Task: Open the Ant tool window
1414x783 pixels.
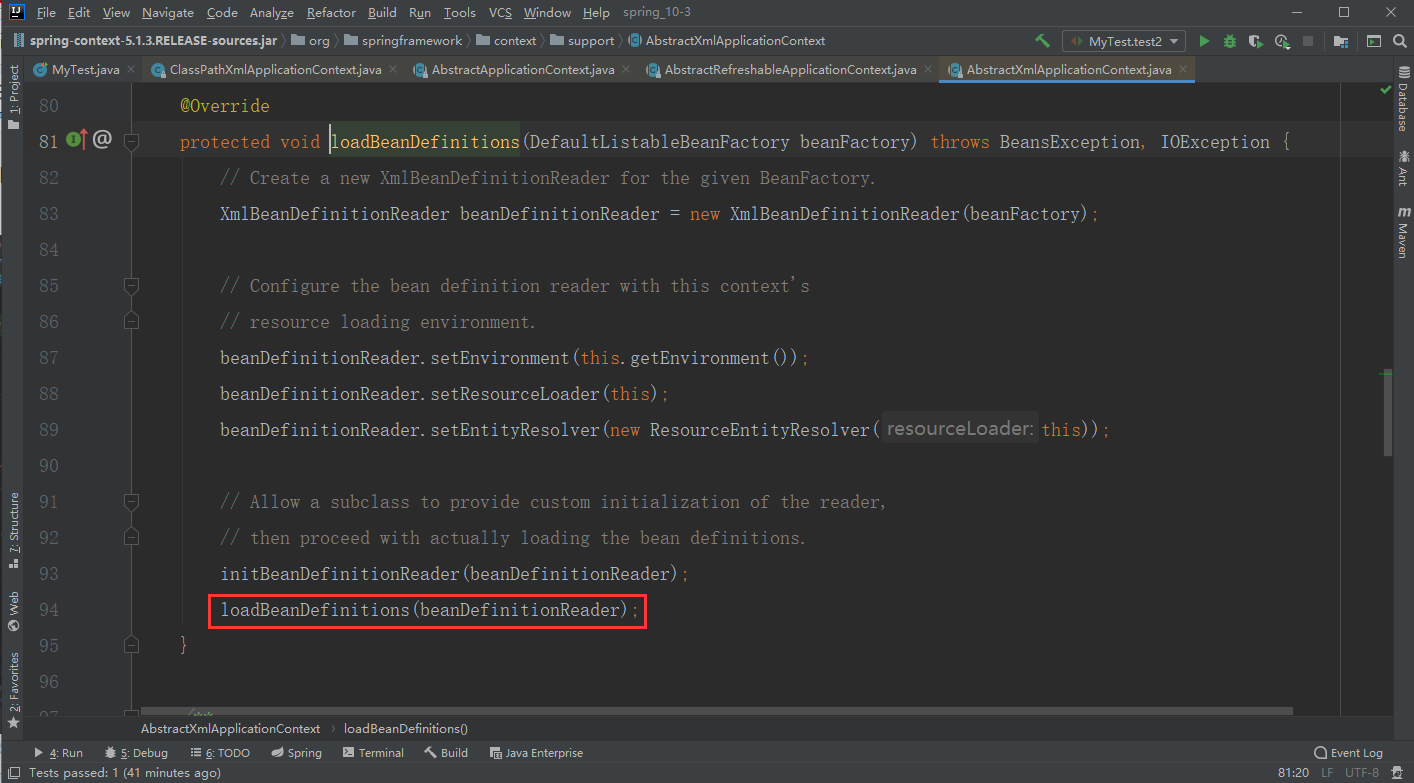Action: click(x=1403, y=167)
